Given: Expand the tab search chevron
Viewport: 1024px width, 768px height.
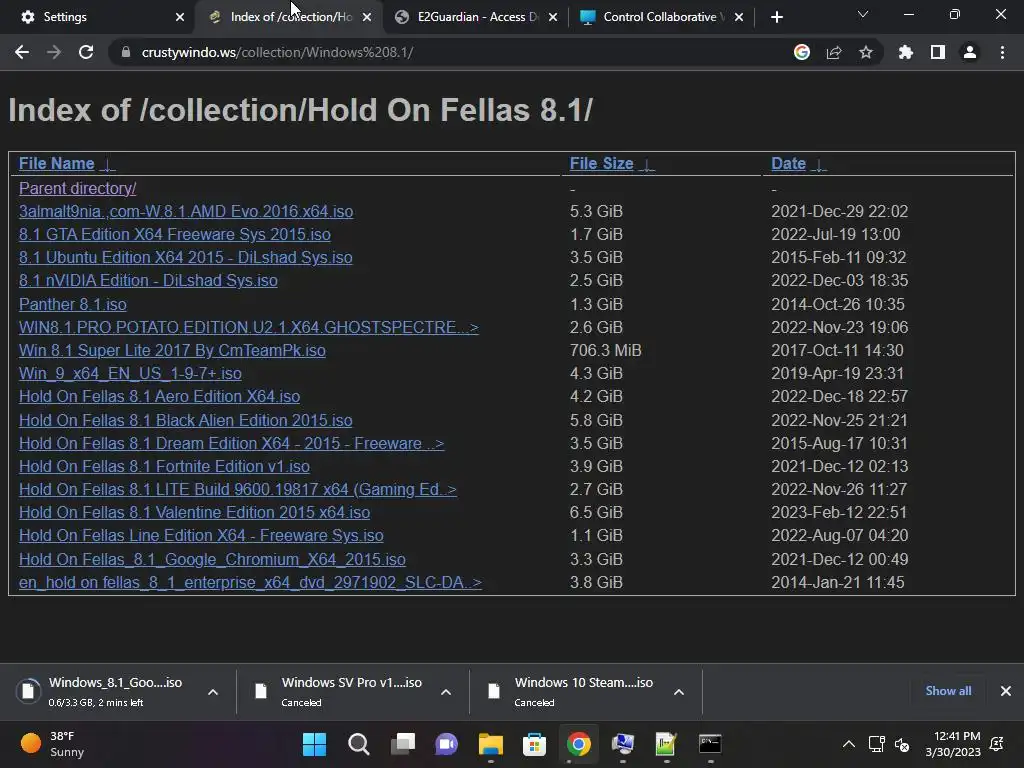Looking at the screenshot, I should tap(863, 14).
